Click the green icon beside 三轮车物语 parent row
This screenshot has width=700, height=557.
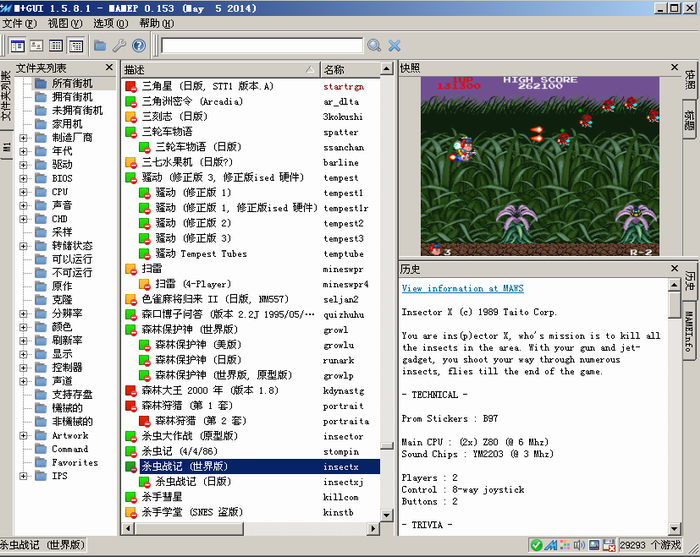(131, 132)
